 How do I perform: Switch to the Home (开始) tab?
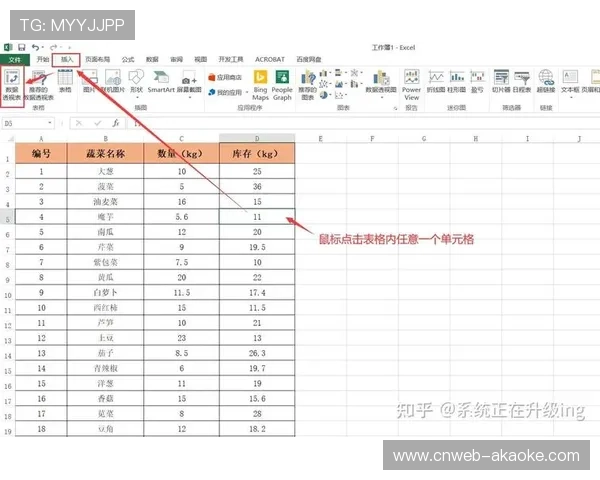point(42,59)
